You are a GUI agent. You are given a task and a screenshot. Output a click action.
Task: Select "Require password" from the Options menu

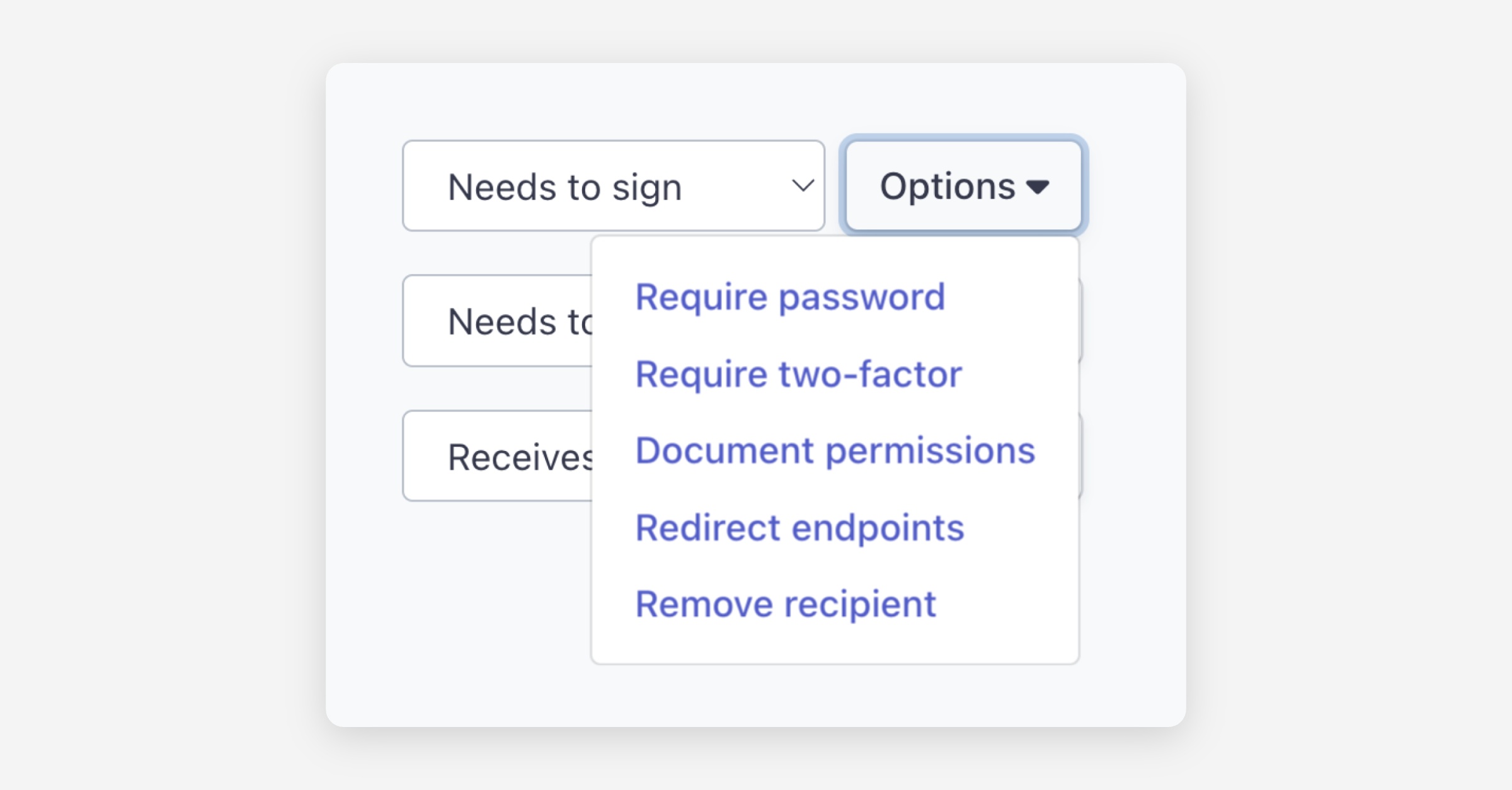(x=790, y=297)
